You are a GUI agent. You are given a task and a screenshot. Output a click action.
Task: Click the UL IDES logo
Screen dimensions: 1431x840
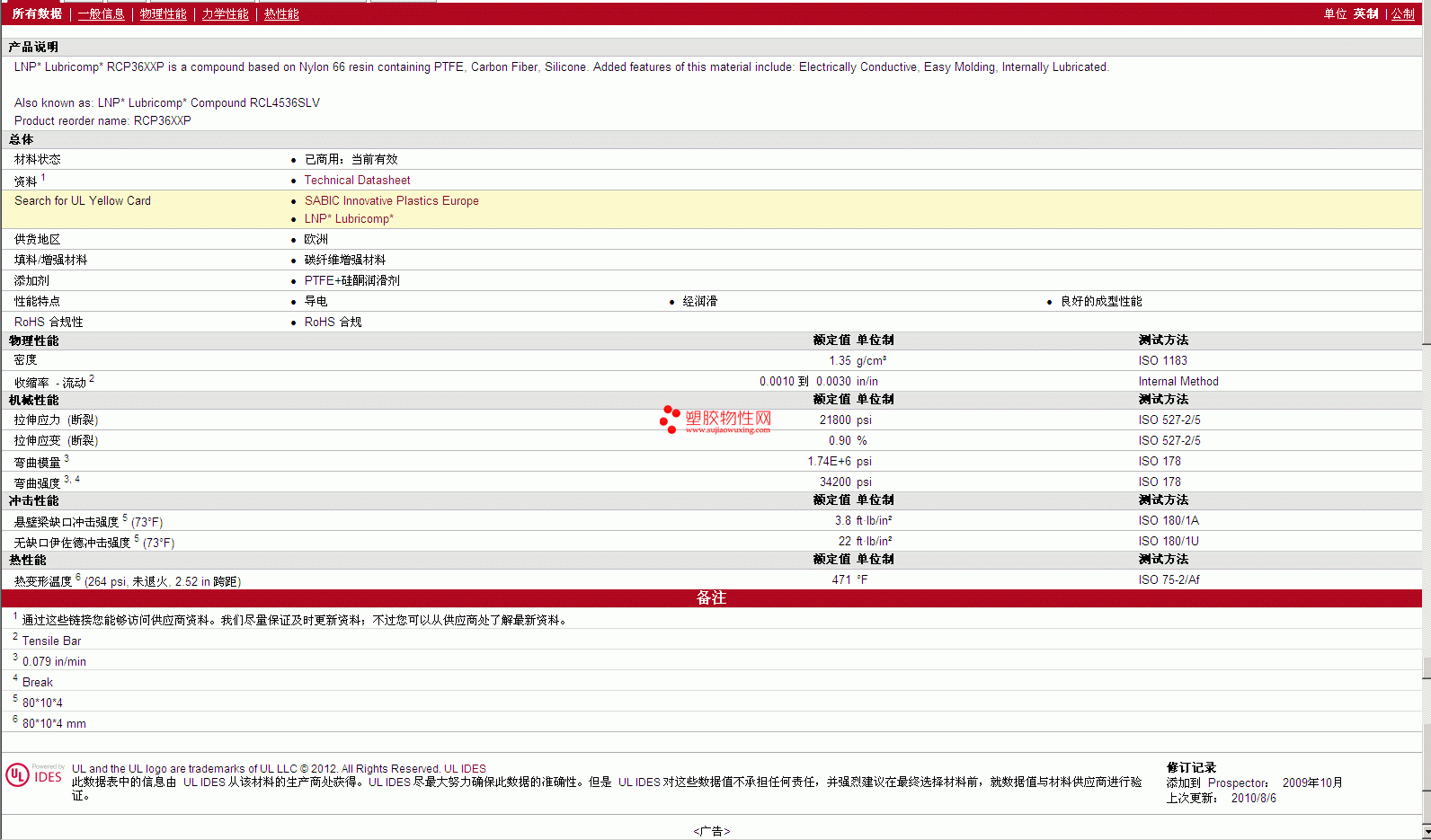(34, 775)
